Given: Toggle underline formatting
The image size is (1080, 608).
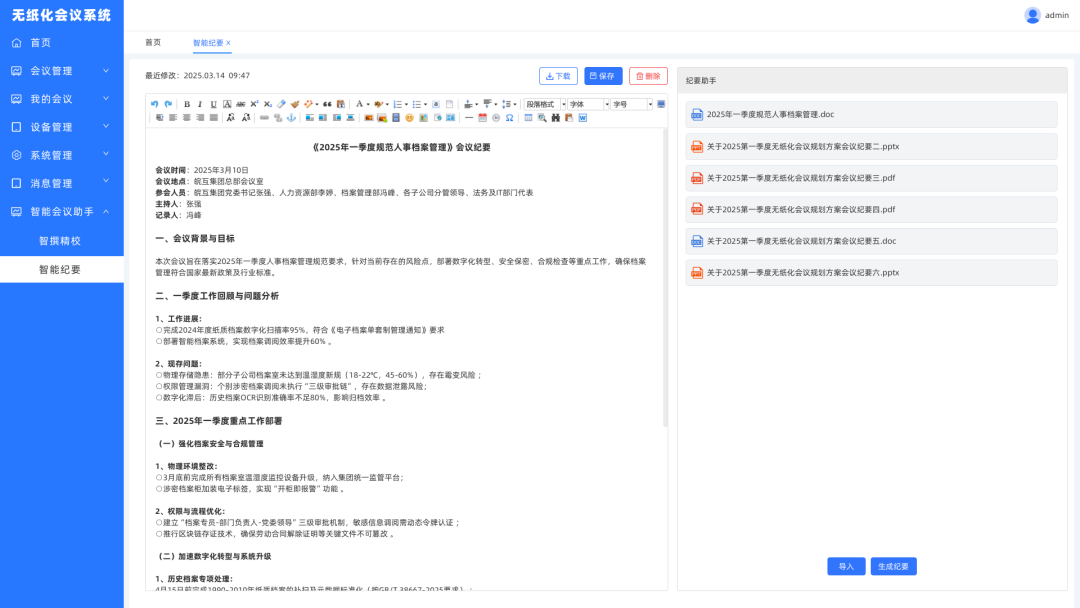Looking at the screenshot, I should pyautogui.click(x=213, y=104).
